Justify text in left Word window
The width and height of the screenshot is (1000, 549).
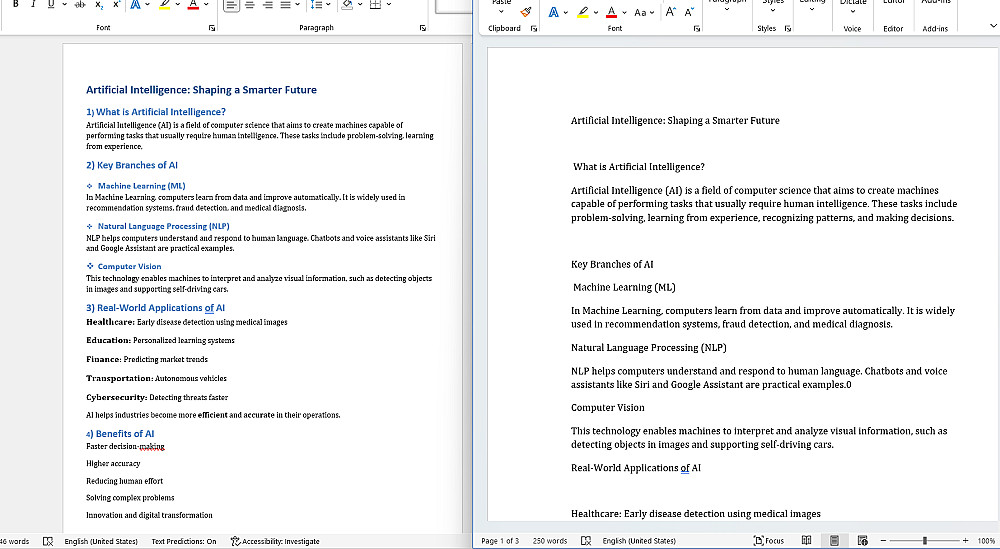click(x=285, y=4)
